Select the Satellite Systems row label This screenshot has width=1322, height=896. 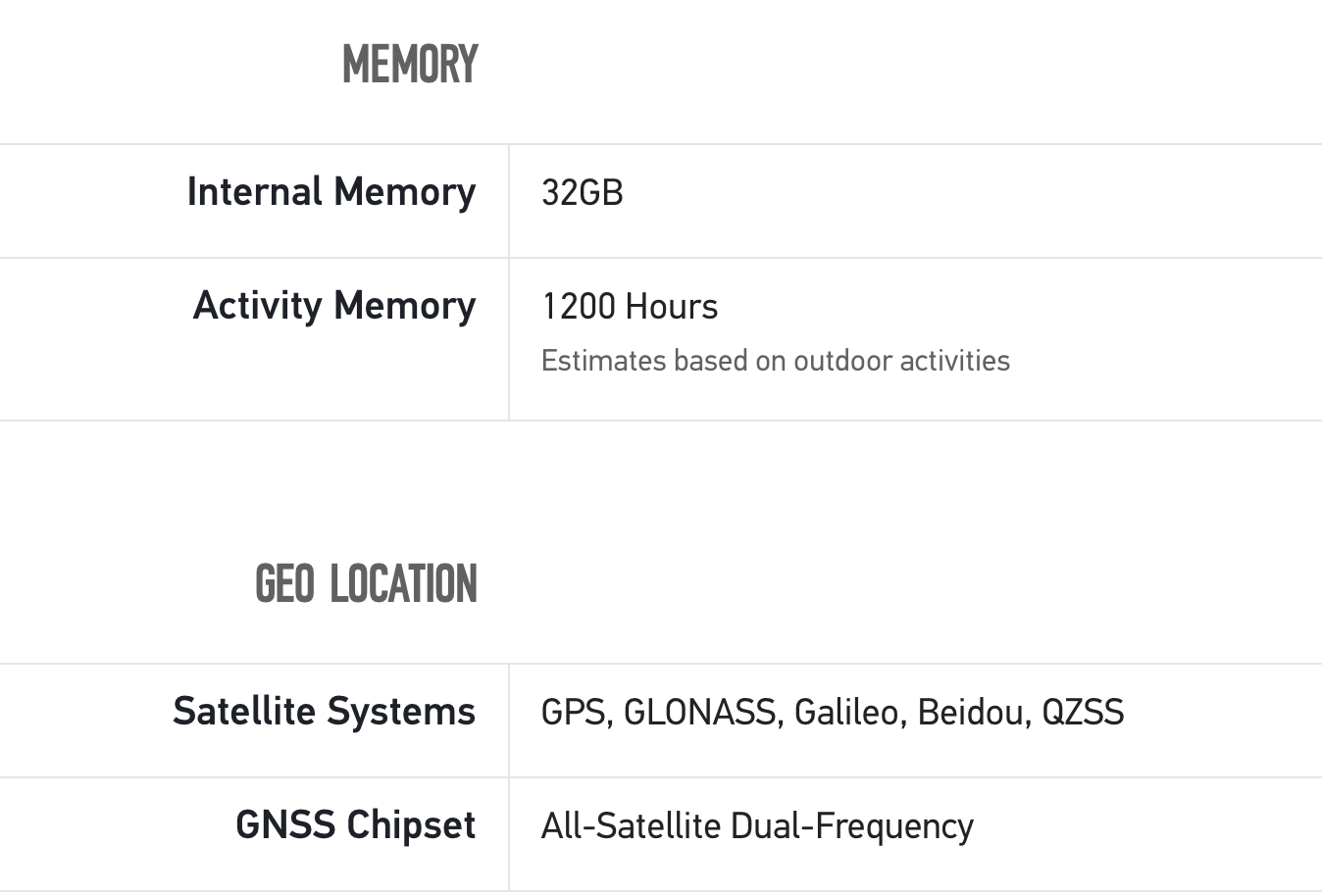coord(324,712)
